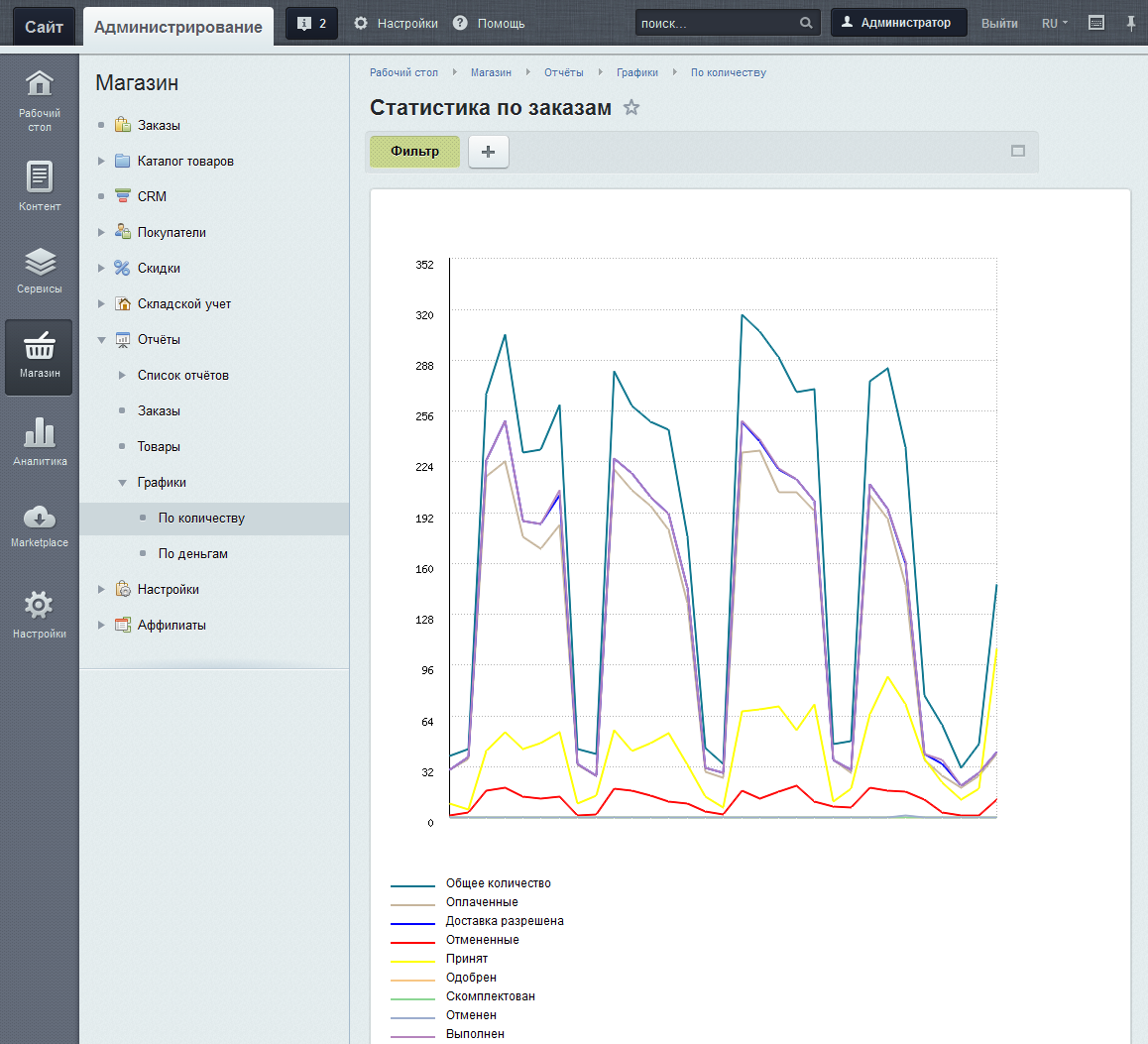Pin the top panel with pin icon
This screenshot has height=1044, width=1148.
point(1131,23)
